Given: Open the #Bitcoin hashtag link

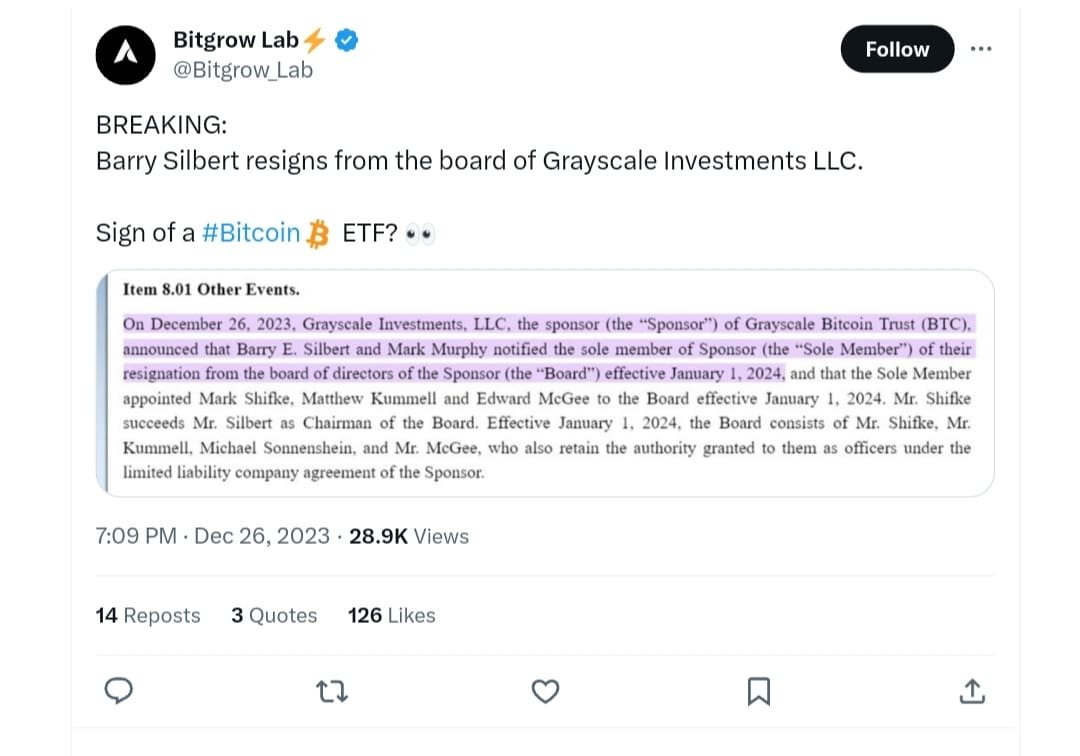Looking at the screenshot, I should 251,233.
